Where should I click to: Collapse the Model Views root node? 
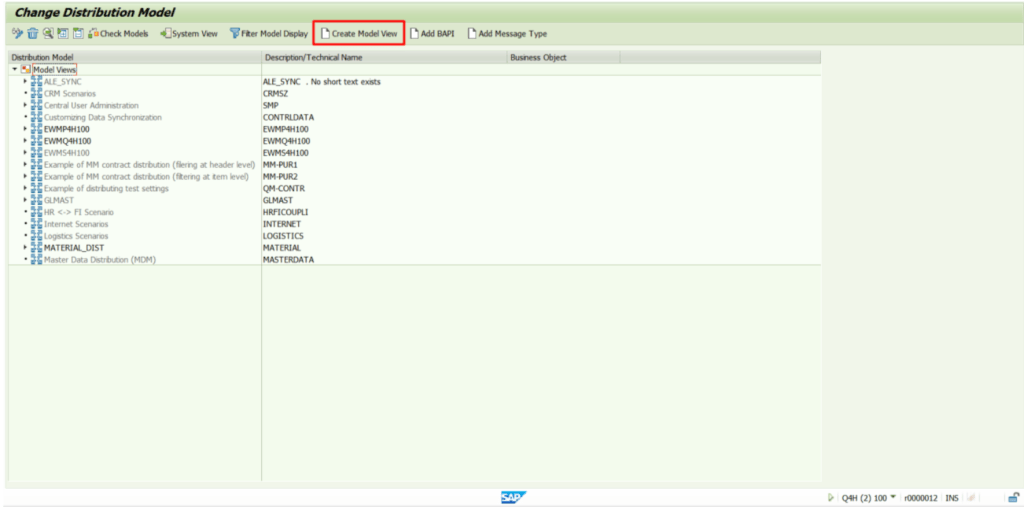tap(14, 70)
